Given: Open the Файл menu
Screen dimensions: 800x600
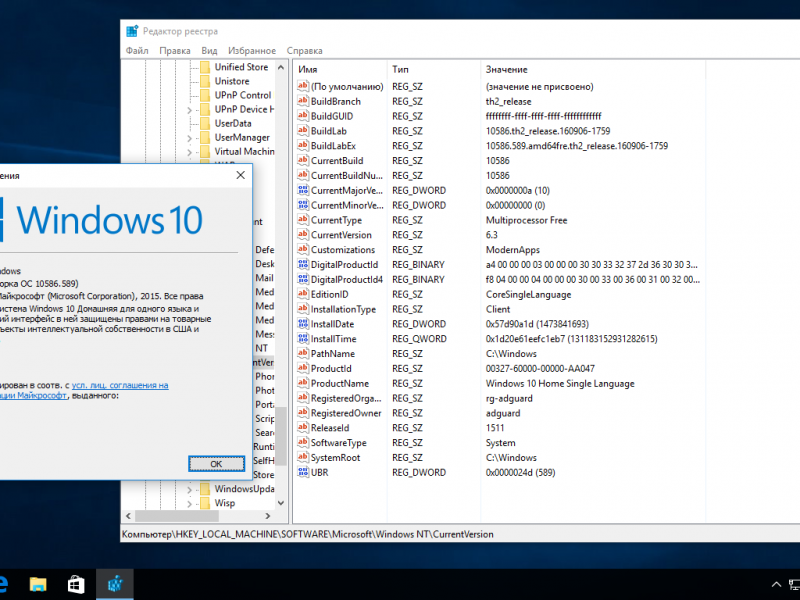Looking at the screenshot, I should pyautogui.click(x=137, y=51).
